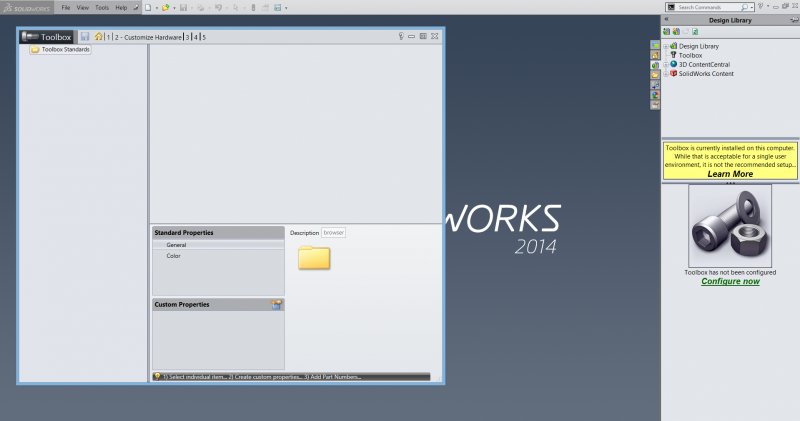800x421 pixels.
Task: Select step 2 - Customize Hardware
Action: click(148, 37)
